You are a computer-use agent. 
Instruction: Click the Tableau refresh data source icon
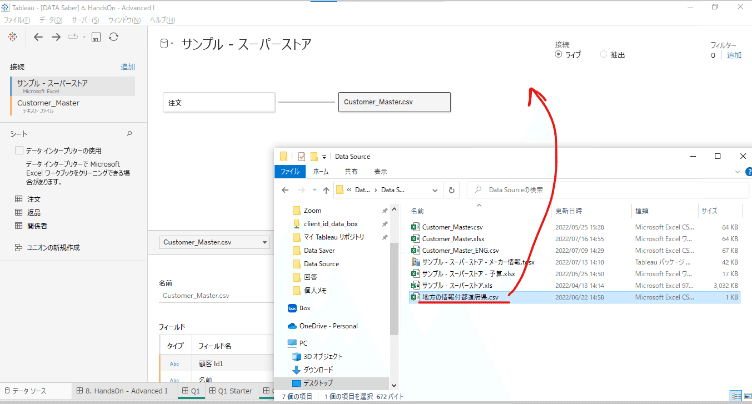click(x=114, y=36)
